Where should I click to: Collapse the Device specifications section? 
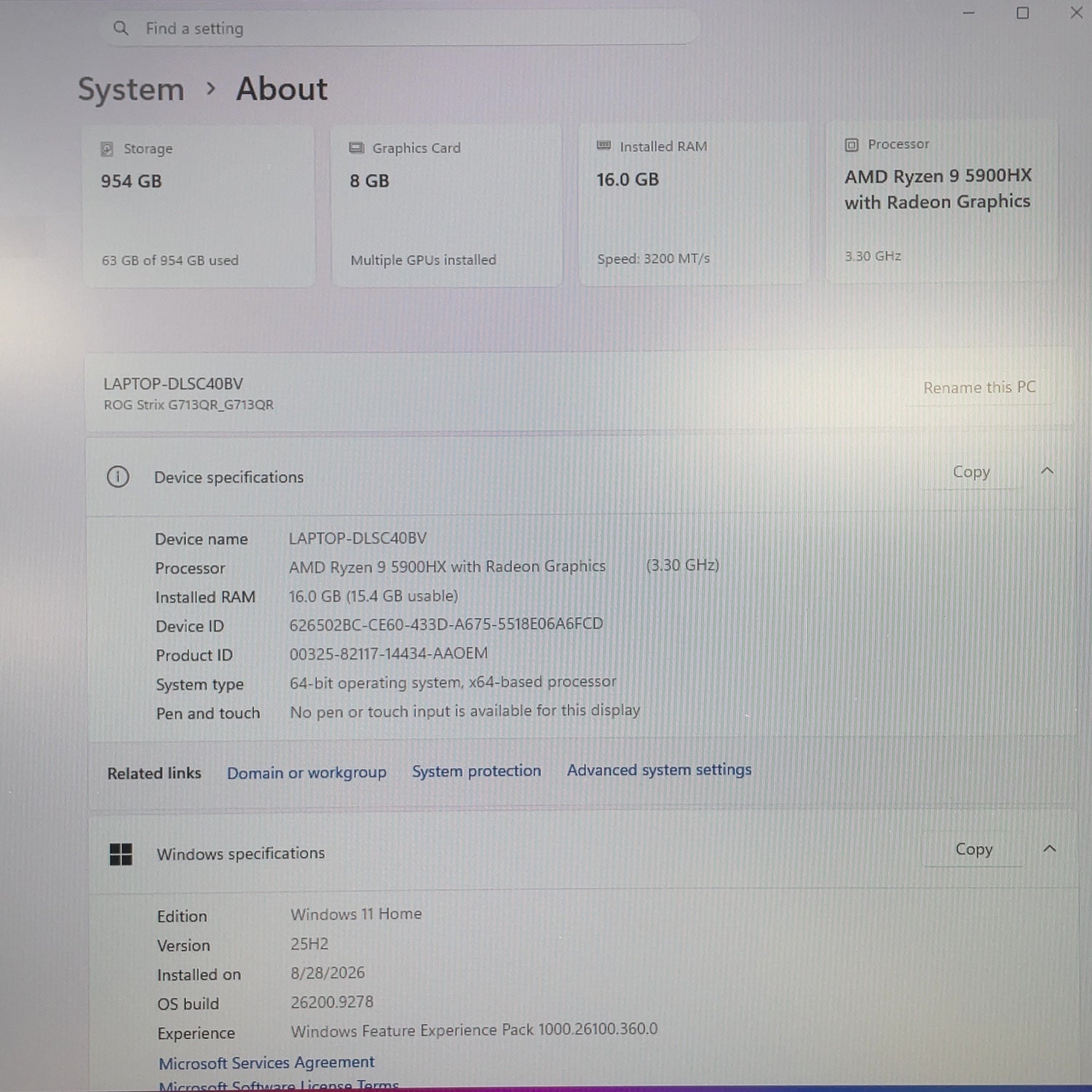tap(1047, 470)
